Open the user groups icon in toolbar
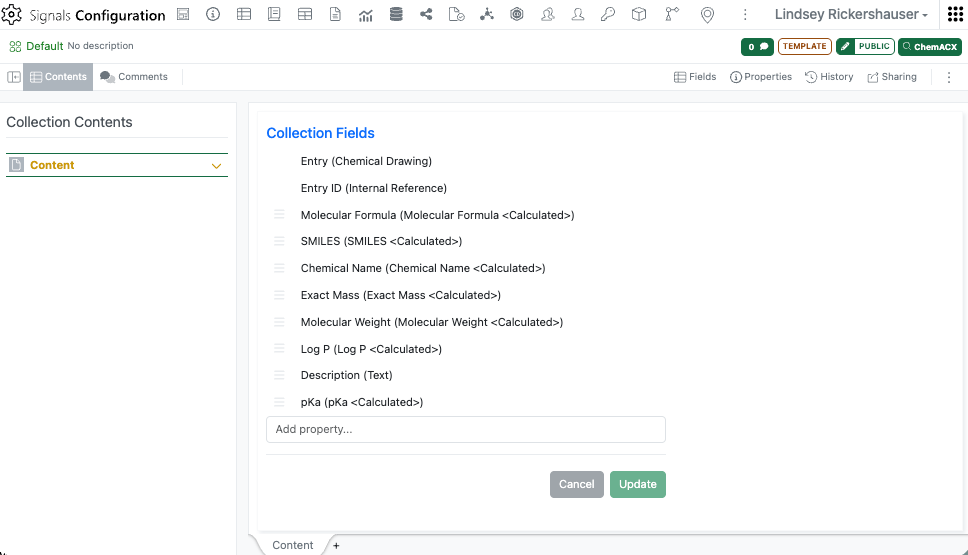 (548, 14)
